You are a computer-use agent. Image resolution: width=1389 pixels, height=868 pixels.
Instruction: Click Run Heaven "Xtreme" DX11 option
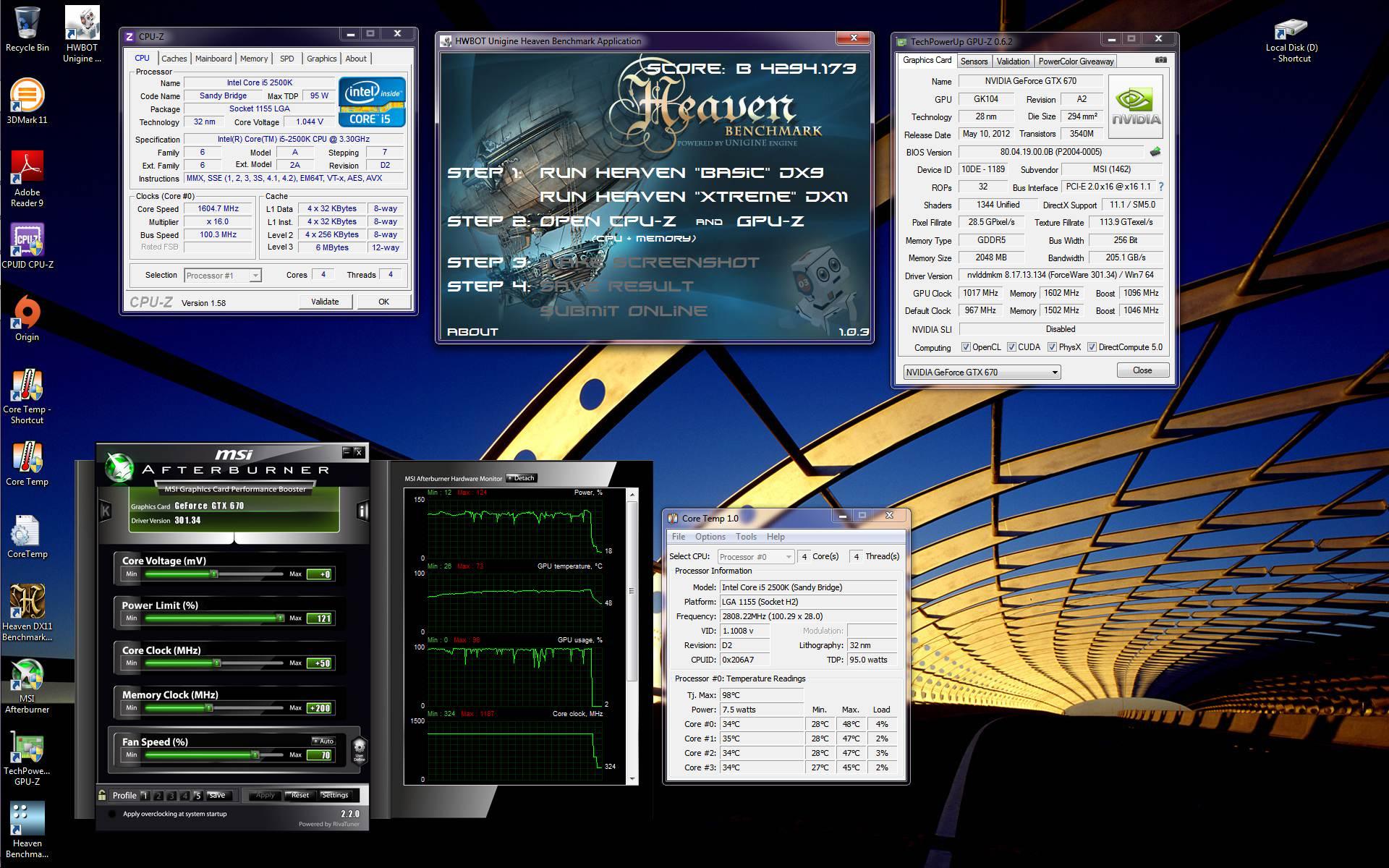point(693,197)
